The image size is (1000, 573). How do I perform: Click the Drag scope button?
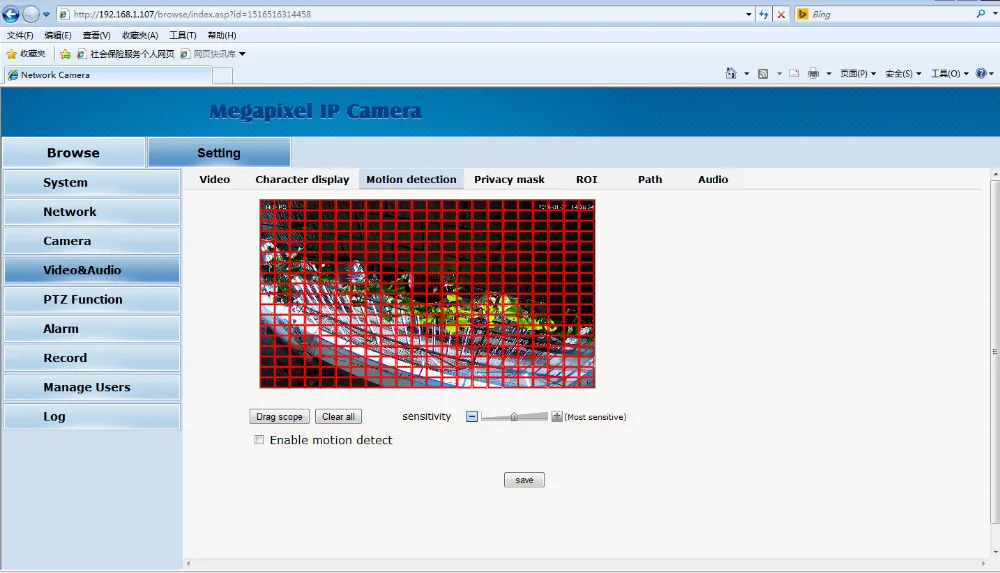coord(279,417)
